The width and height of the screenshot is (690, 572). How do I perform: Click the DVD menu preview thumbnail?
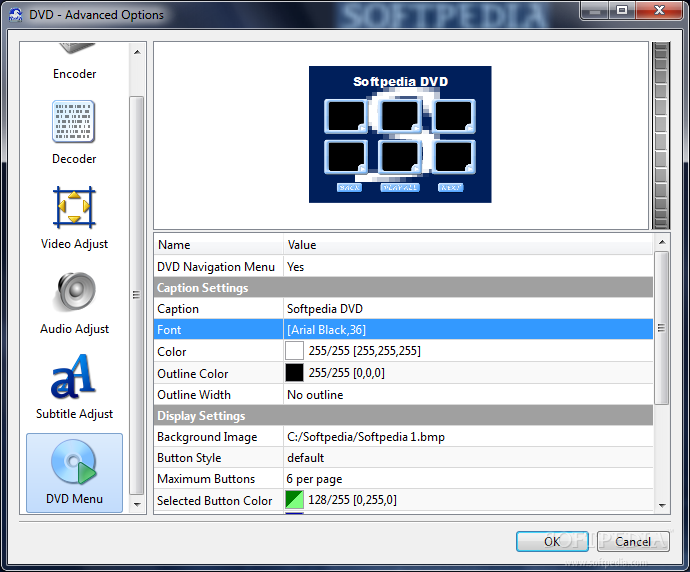click(400, 134)
